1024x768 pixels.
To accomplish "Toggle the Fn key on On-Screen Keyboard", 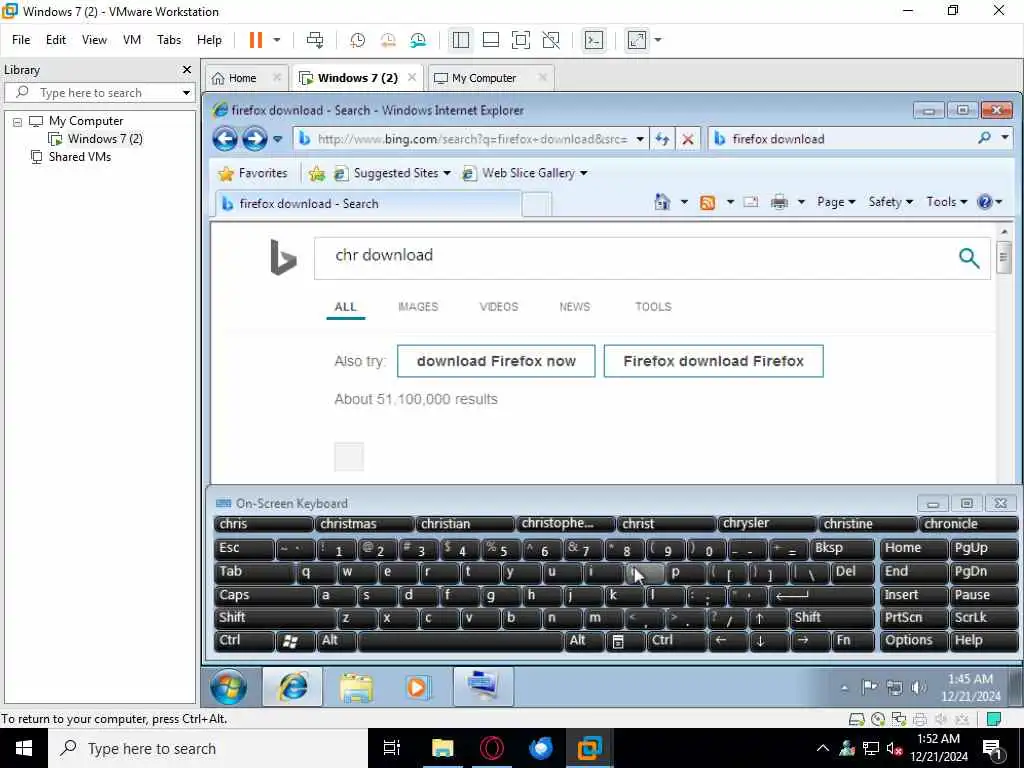I will [853, 641].
